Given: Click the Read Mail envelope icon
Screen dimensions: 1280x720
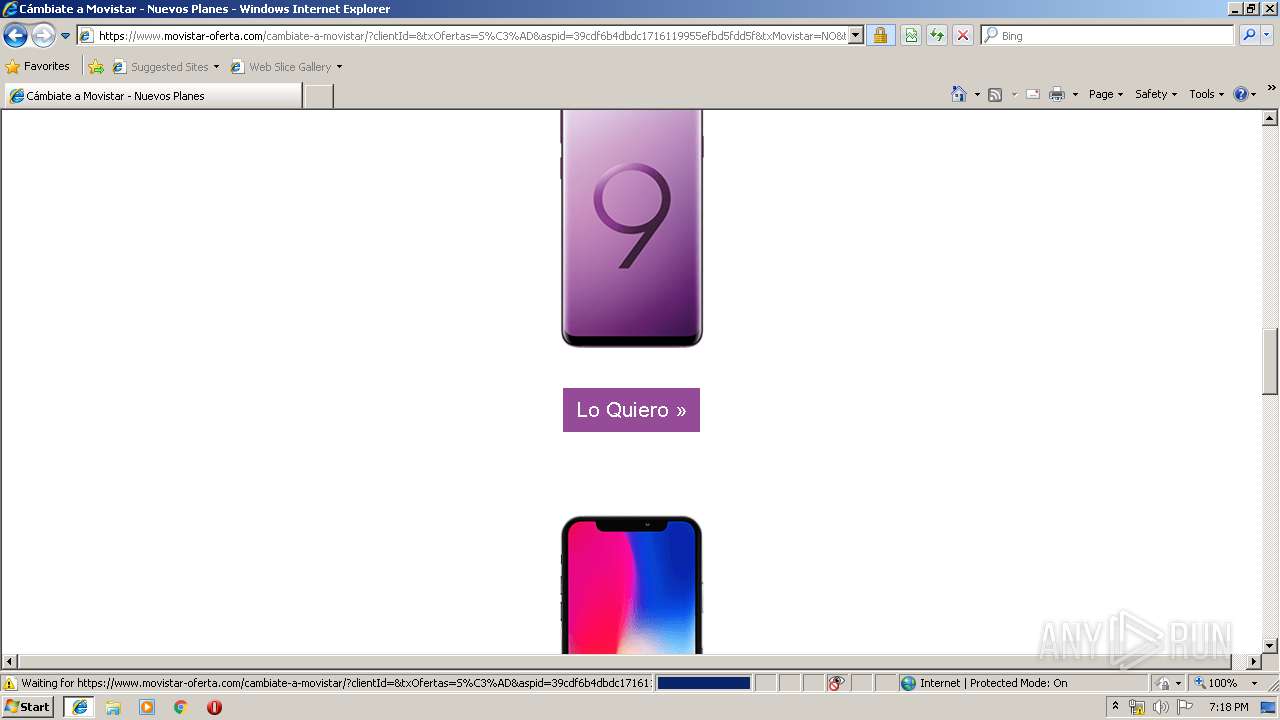Looking at the screenshot, I should [1033, 94].
